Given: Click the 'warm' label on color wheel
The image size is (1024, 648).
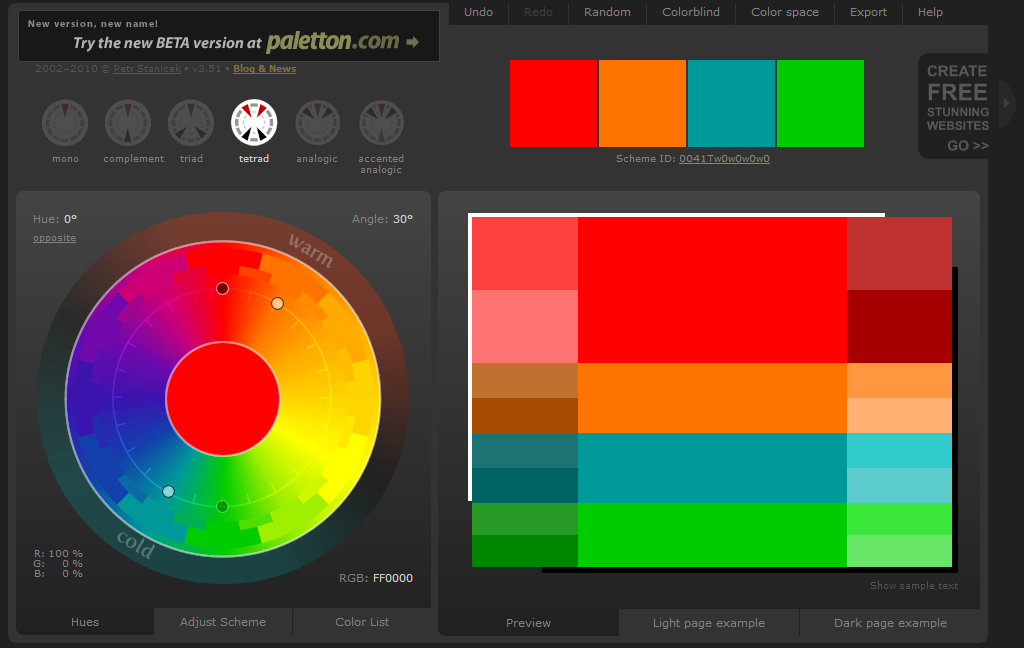Looking at the screenshot, I should pyautogui.click(x=311, y=250).
